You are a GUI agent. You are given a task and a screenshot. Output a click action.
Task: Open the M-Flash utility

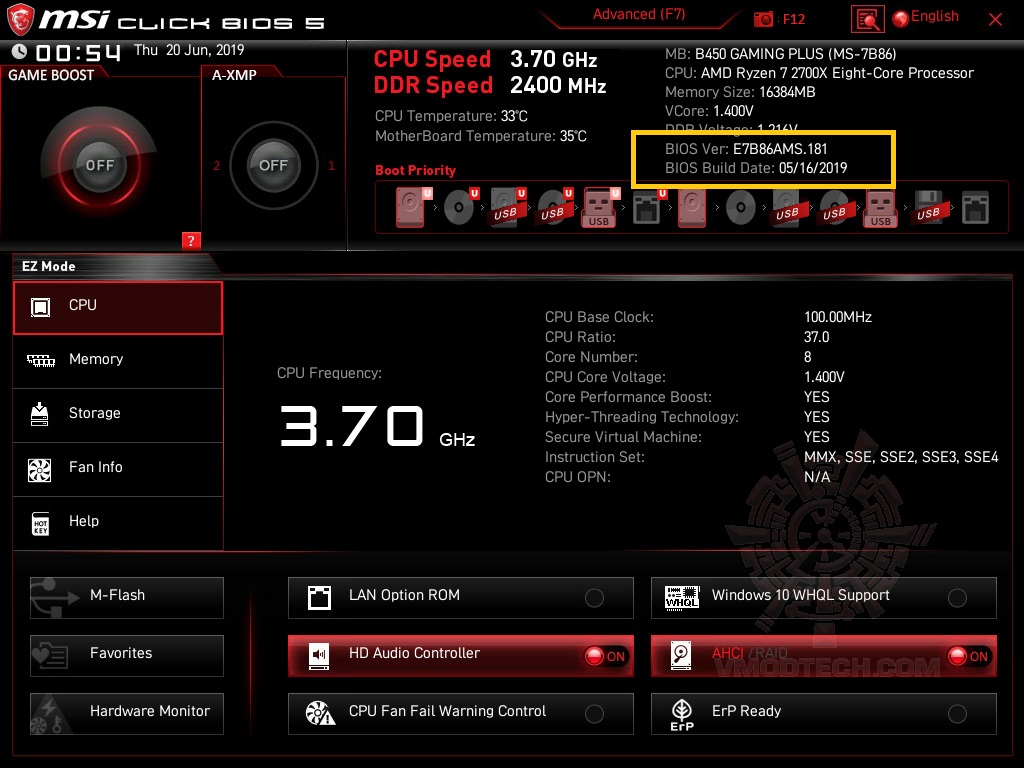(127, 598)
